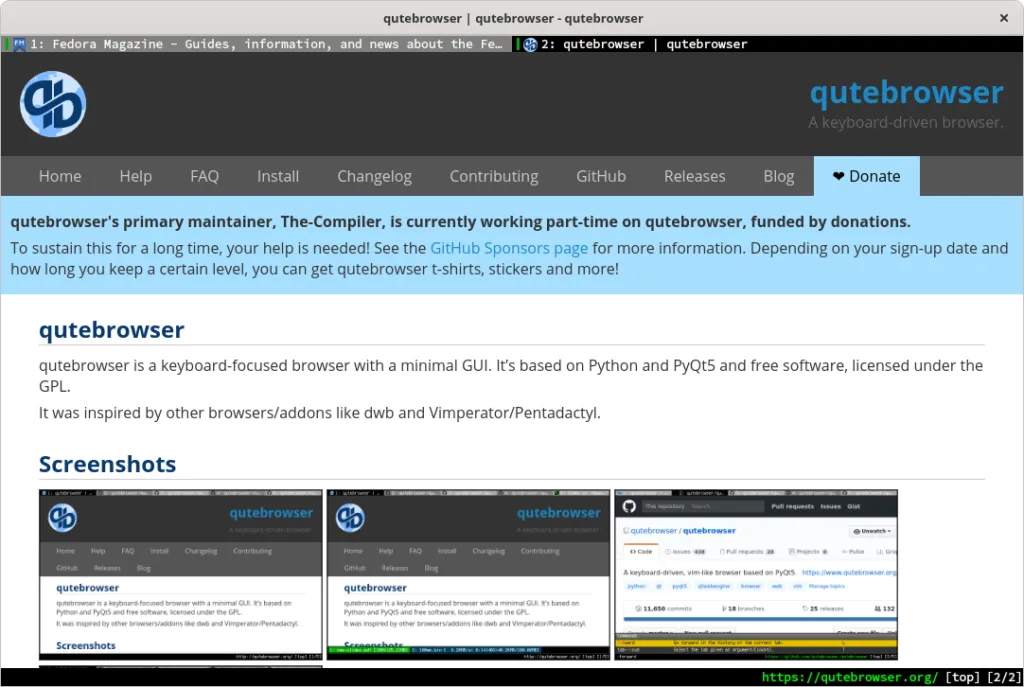Open the Contributing page
Screen dimensions: 1024x687
(x=493, y=176)
